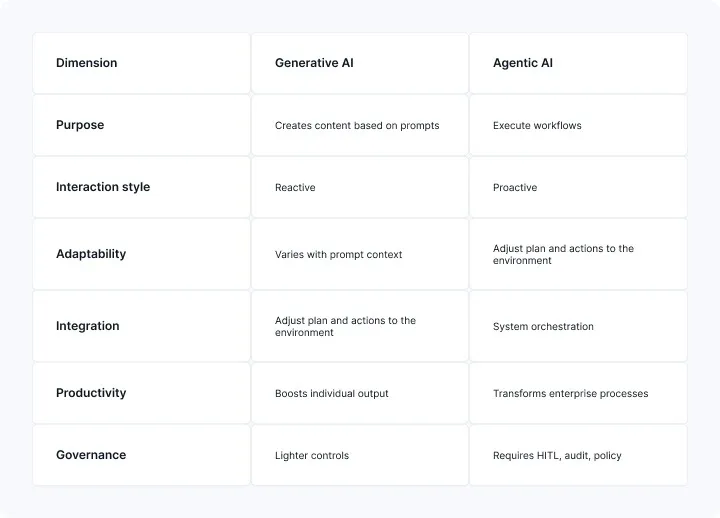The height and width of the screenshot is (518, 720).
Task: Select the 'Execute workflows' cell
Action: tap(578, 125)
